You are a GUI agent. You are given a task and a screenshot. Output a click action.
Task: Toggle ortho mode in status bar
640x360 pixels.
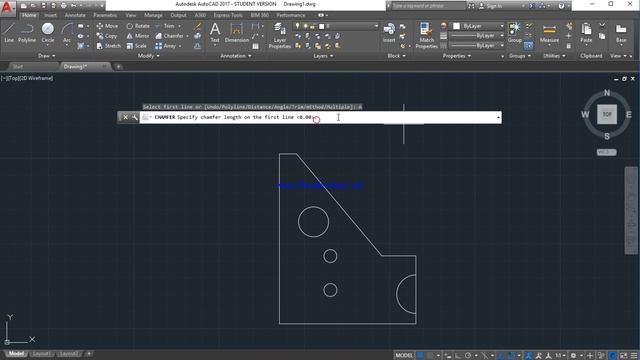click(458, 356)
